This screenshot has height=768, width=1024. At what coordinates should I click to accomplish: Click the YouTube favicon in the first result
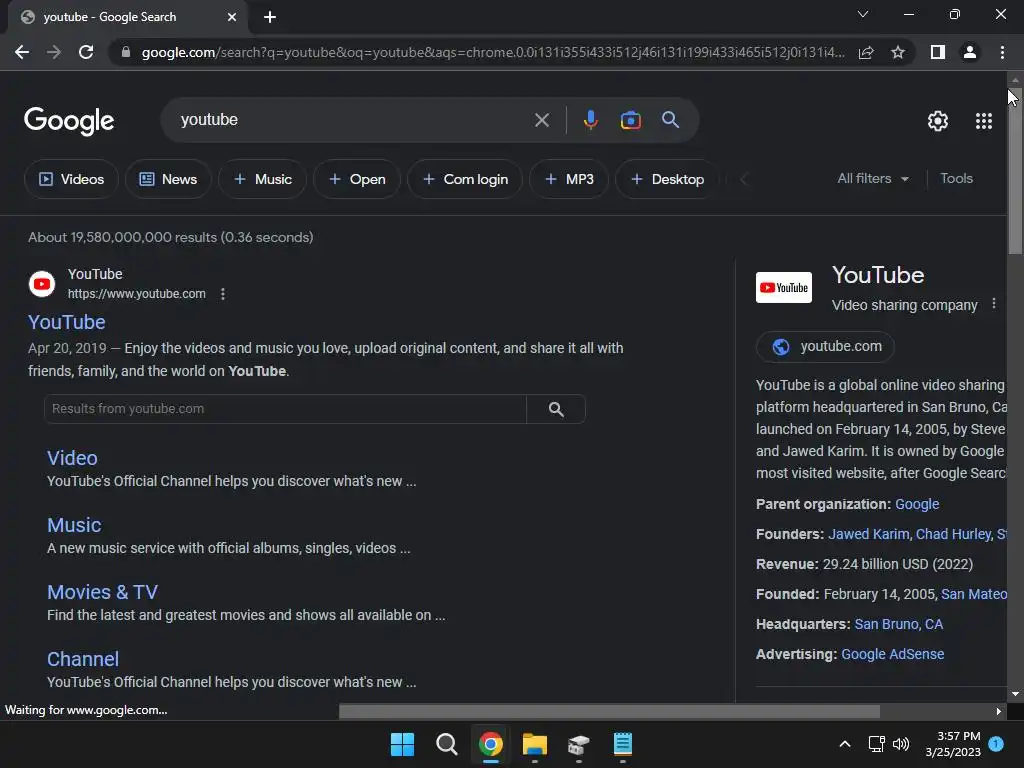tap(42, 284)
